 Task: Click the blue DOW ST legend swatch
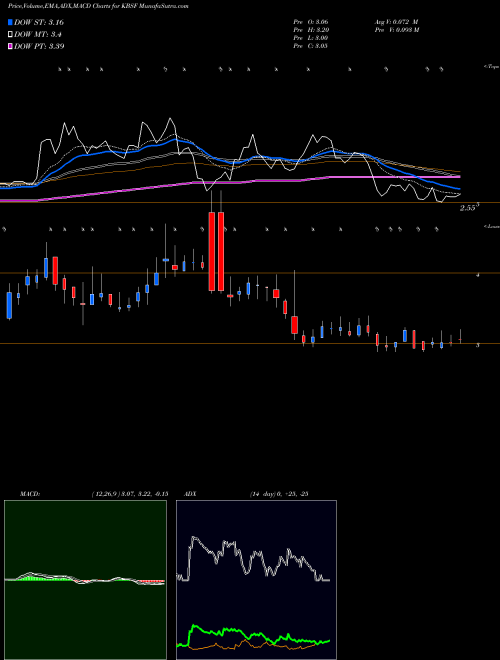[x=10, y=22]
